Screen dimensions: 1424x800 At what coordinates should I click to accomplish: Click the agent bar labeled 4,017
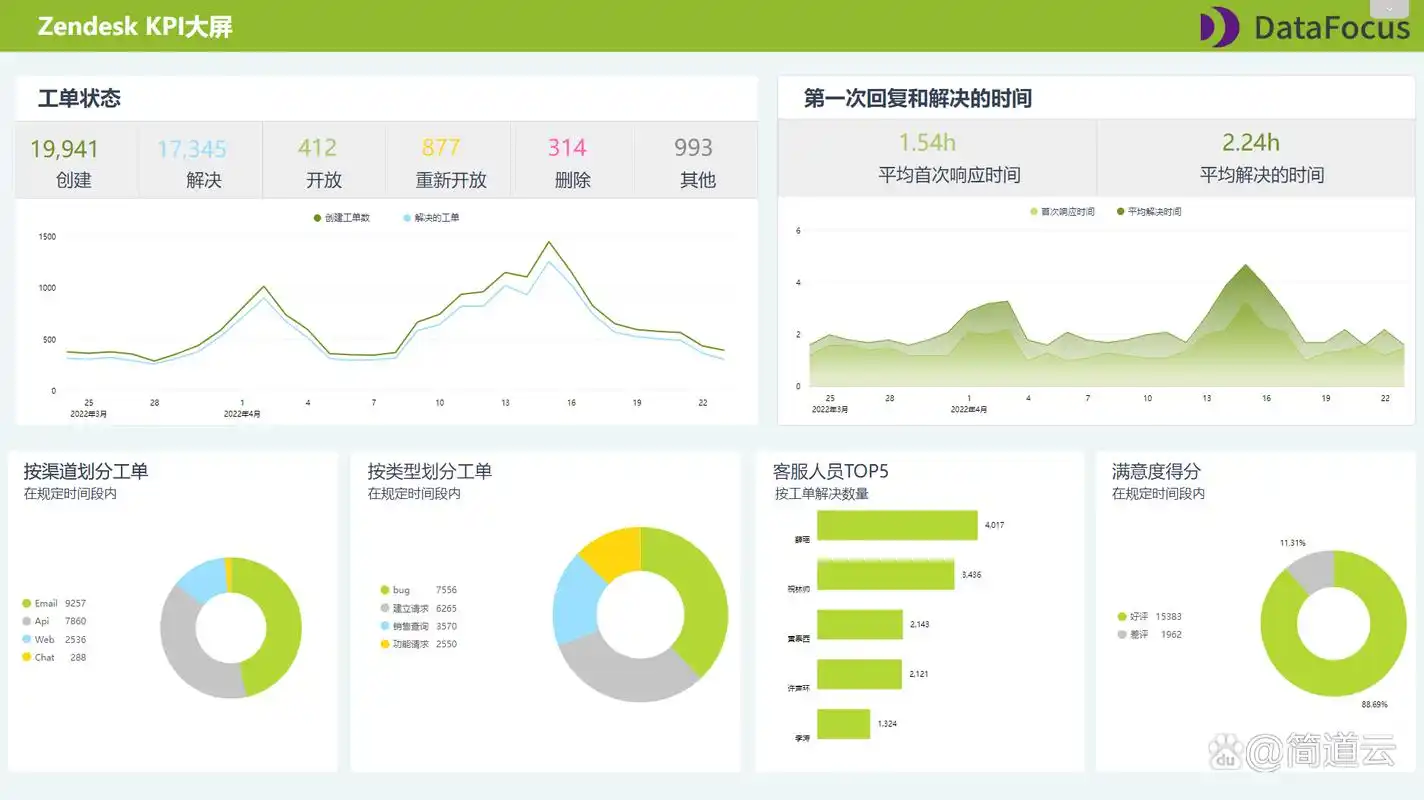(x=897, y=525)
